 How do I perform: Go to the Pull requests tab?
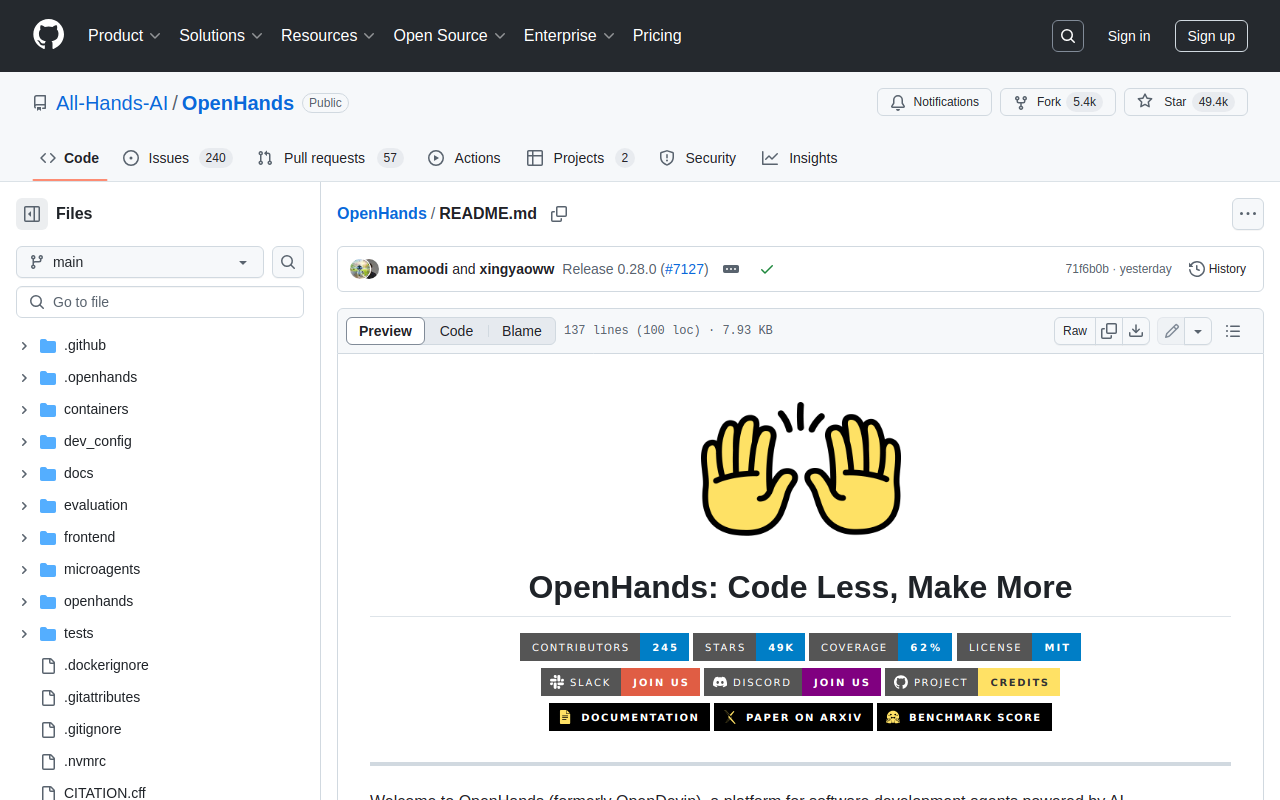330,158
